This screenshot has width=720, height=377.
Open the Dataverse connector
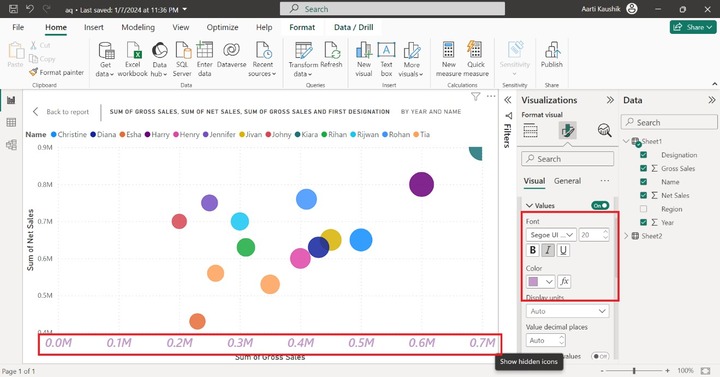pos(231,55)
